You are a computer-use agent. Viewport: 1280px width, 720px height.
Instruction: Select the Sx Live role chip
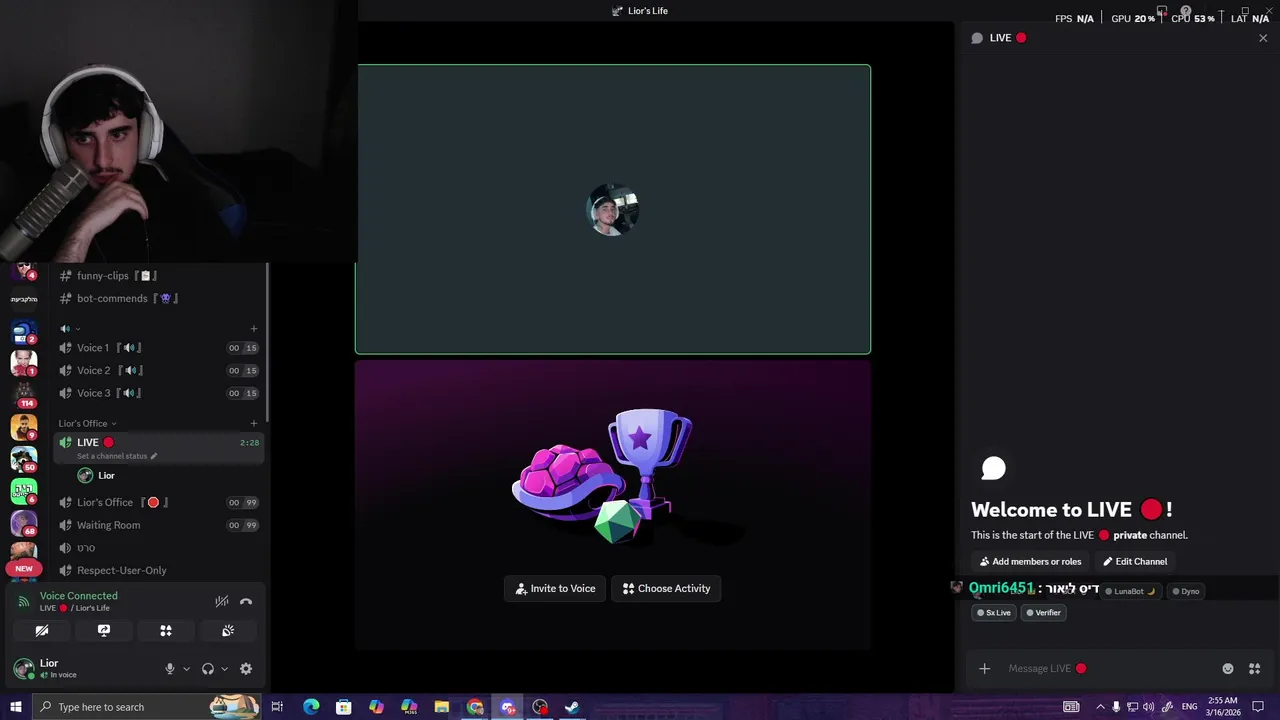(993, 613)
